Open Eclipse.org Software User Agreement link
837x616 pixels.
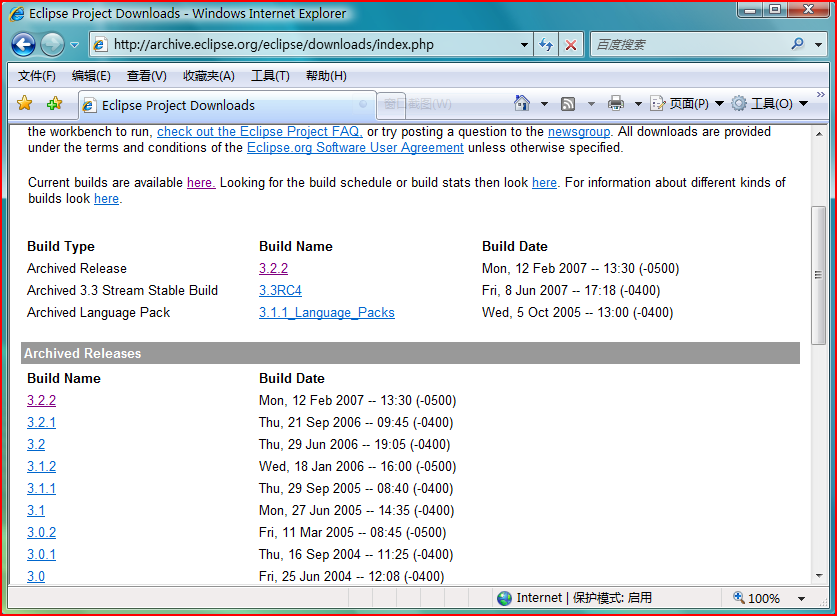click(x=355, y=148)
